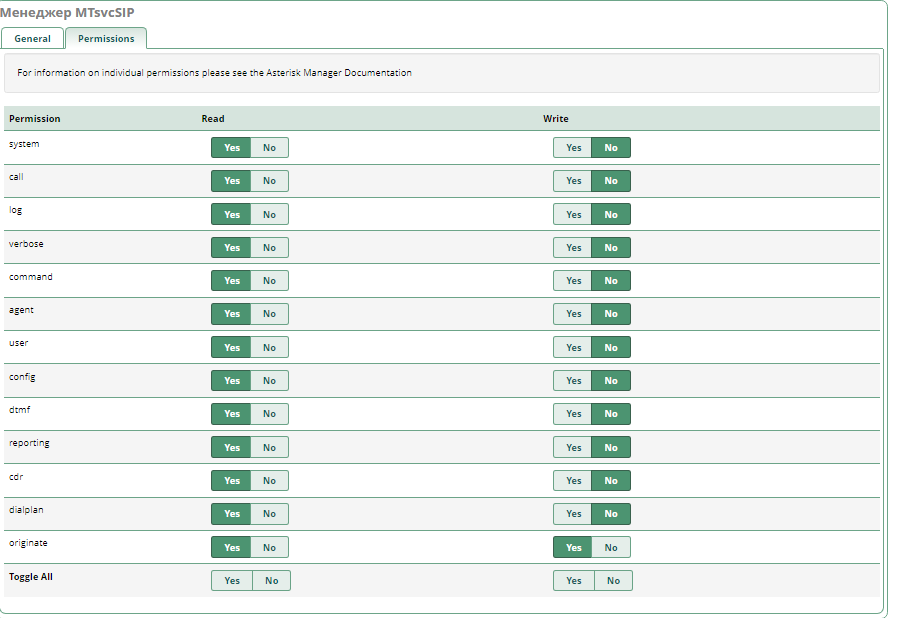Set call Write permission to Yes

tap(573, 181)
